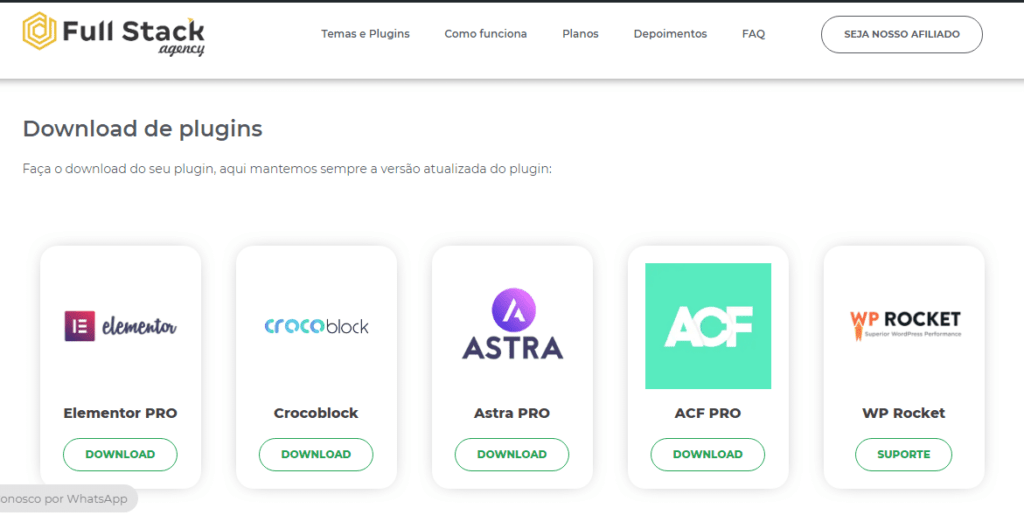Open the Planos menu item
This screenshot has width=1024, height=515.
[581, 34]
